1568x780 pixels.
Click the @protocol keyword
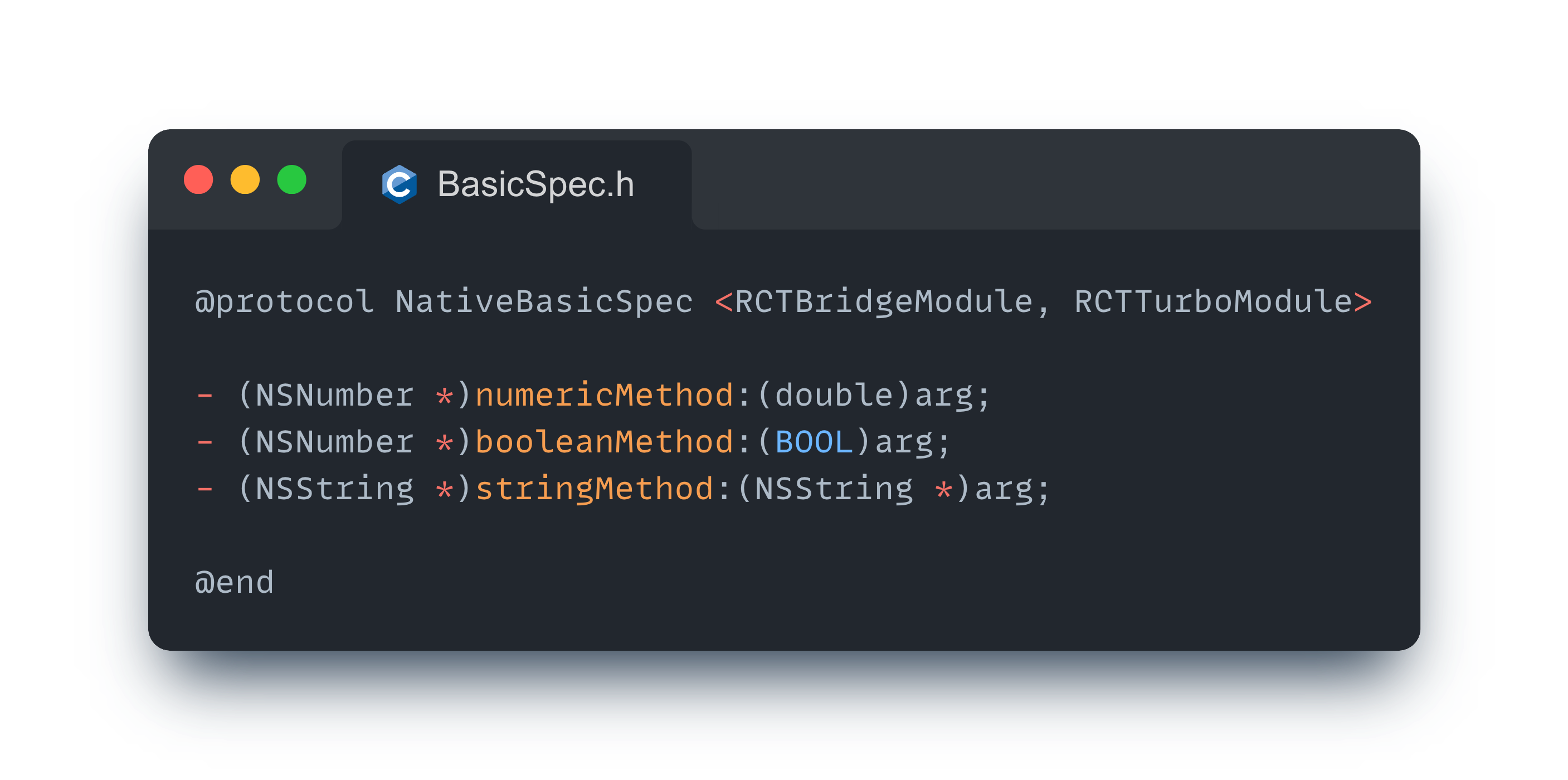[284, 303]
